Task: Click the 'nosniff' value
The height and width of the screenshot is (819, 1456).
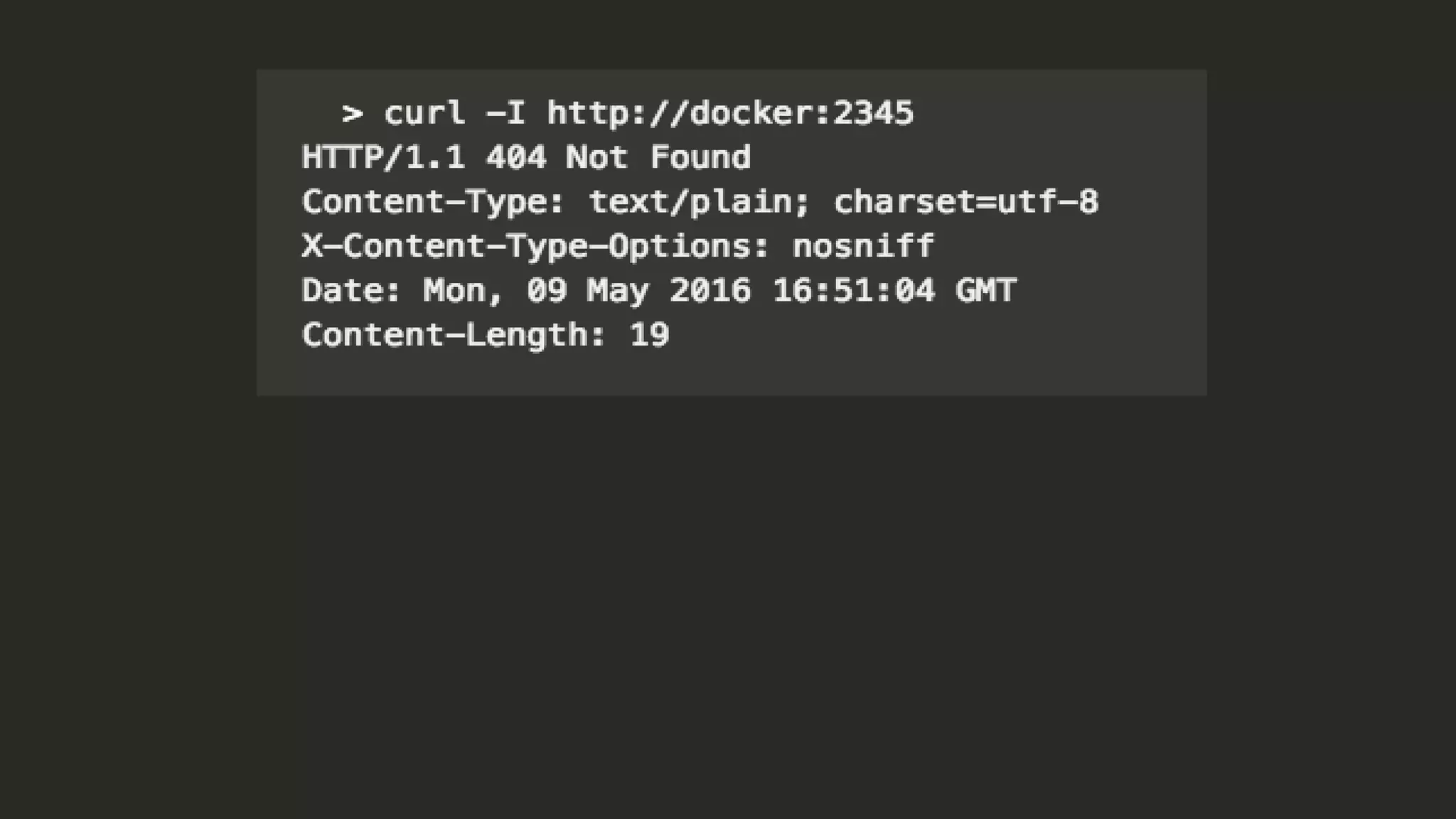Action: pos(863,247)
